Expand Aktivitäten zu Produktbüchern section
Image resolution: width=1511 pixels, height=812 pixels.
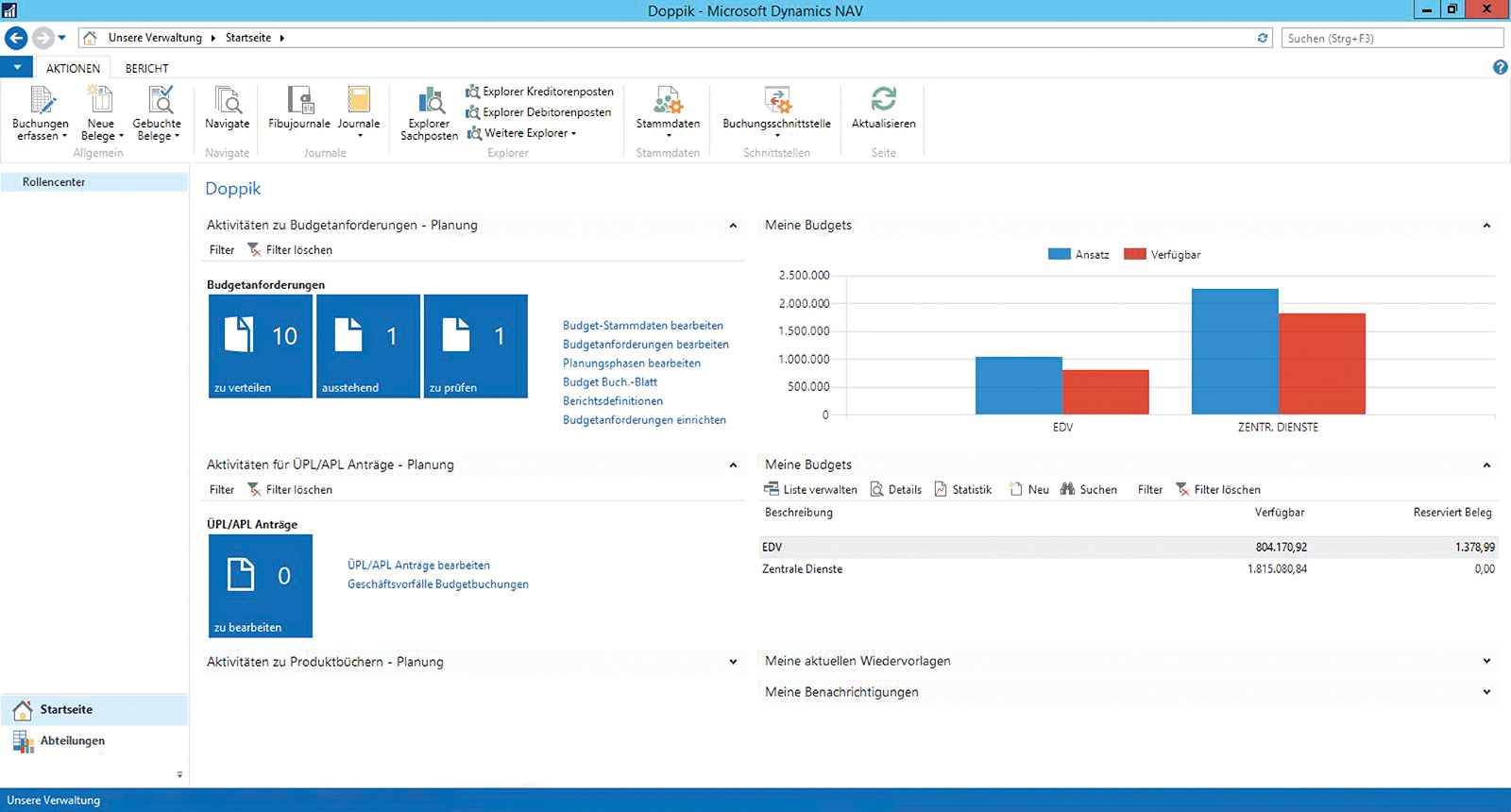(x=733, y=663)
